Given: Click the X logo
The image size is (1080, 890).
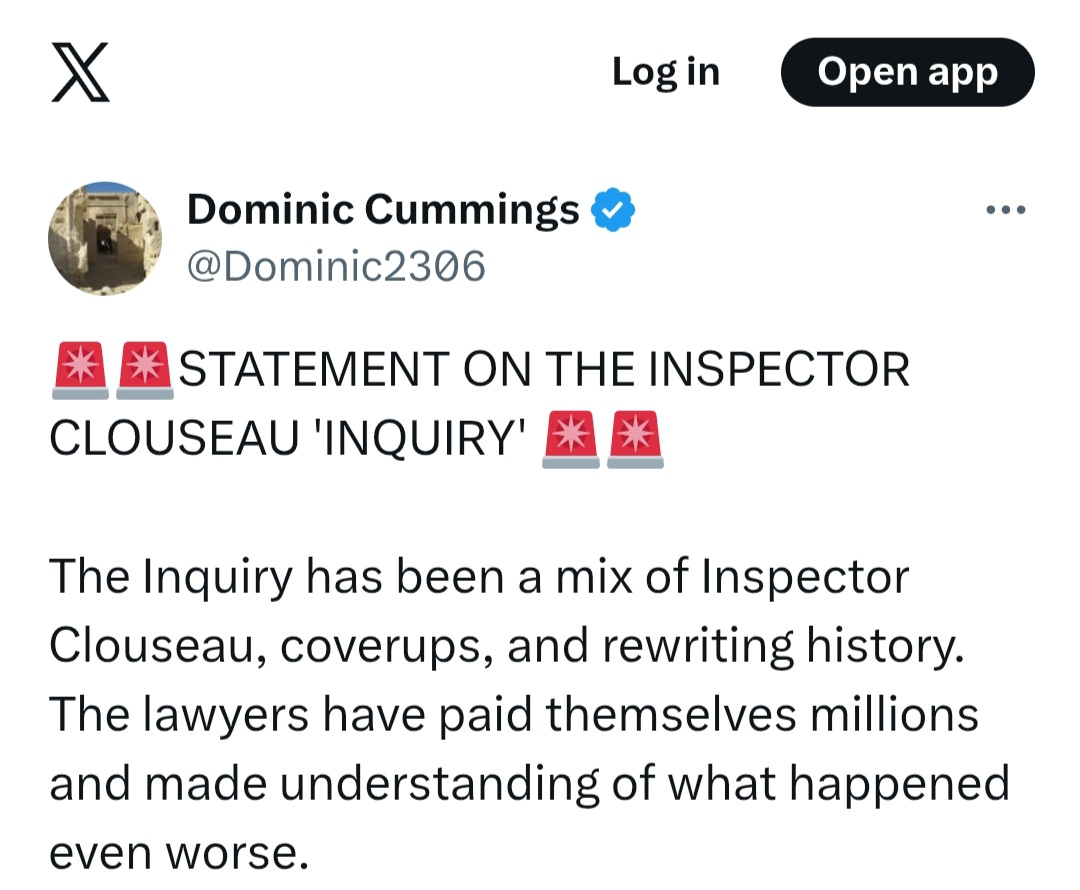Looking at the screenshot, I should click(80, 73).
